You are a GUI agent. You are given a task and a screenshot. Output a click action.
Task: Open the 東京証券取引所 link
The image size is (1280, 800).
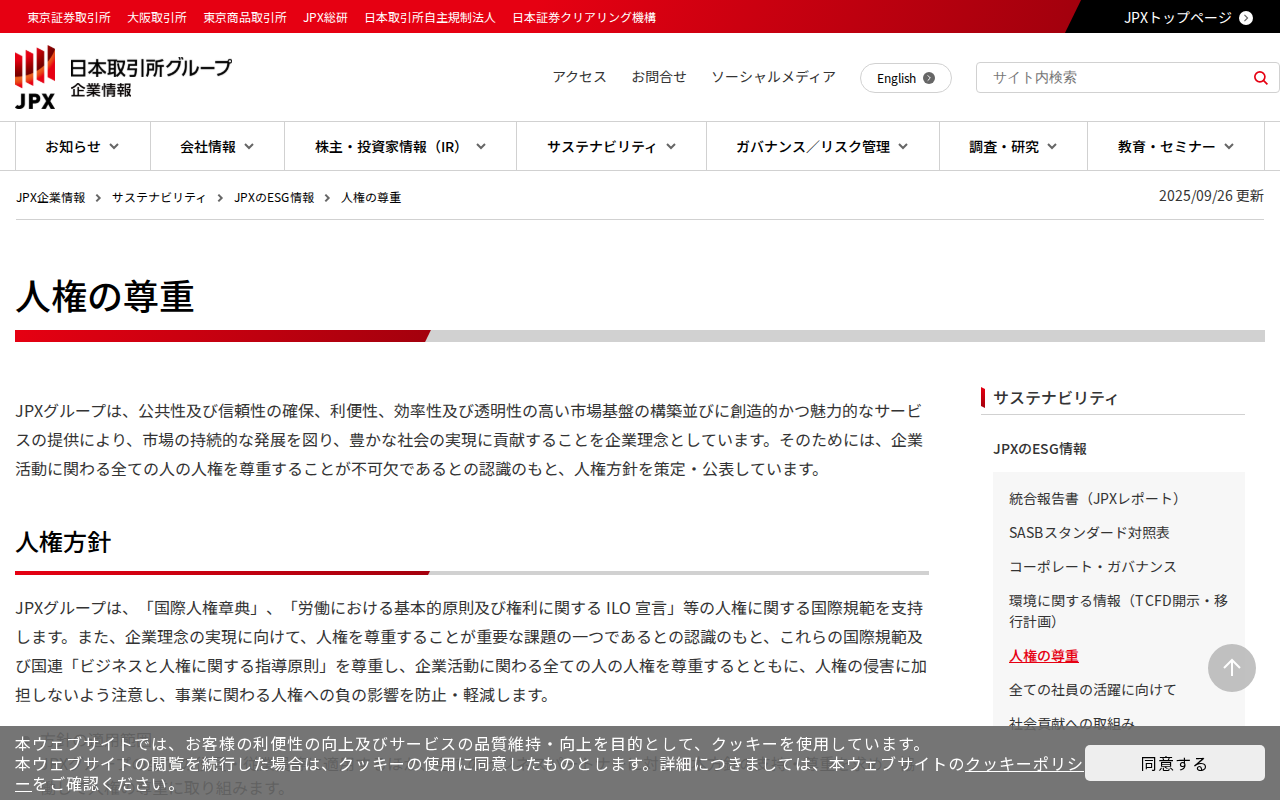point(69,17)
